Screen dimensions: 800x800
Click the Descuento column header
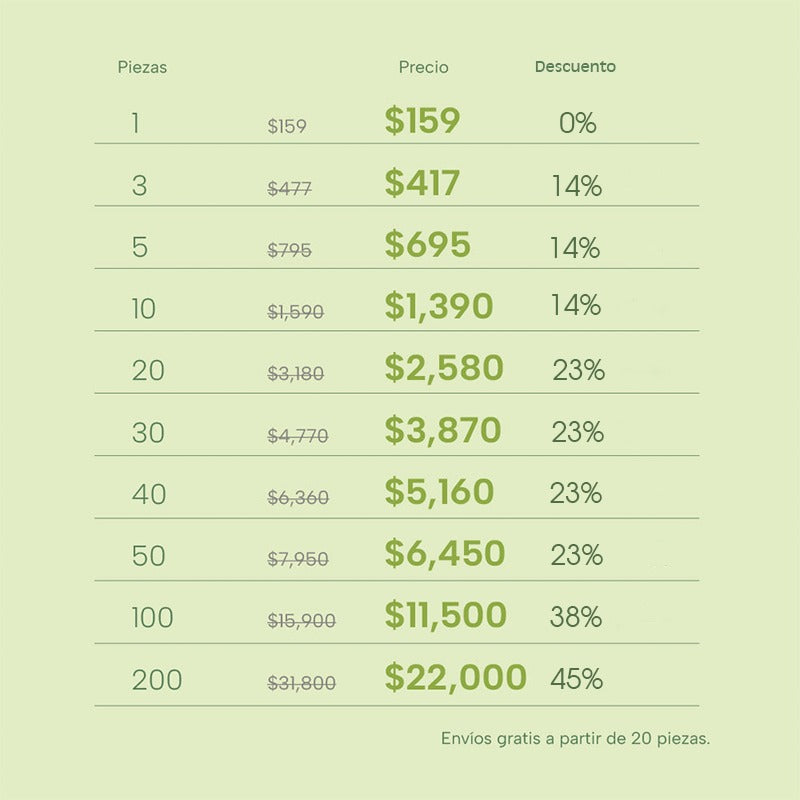tap(575, 67)
